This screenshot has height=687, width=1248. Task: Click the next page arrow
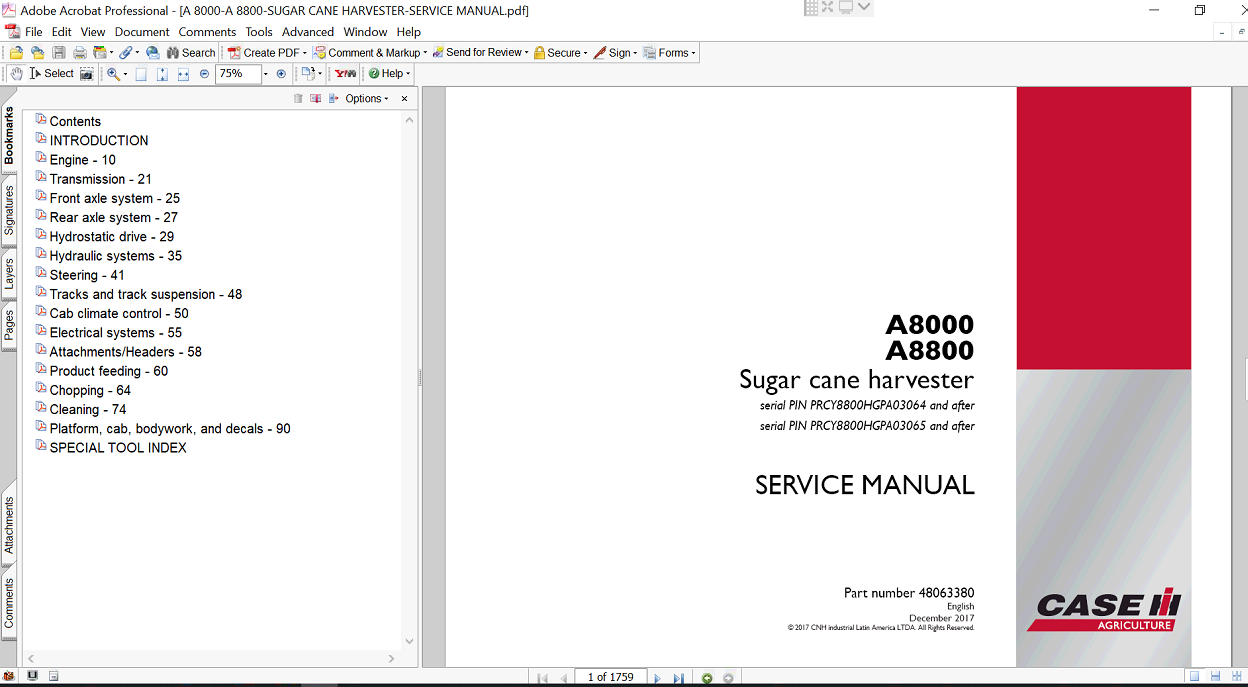click(657, 678)
